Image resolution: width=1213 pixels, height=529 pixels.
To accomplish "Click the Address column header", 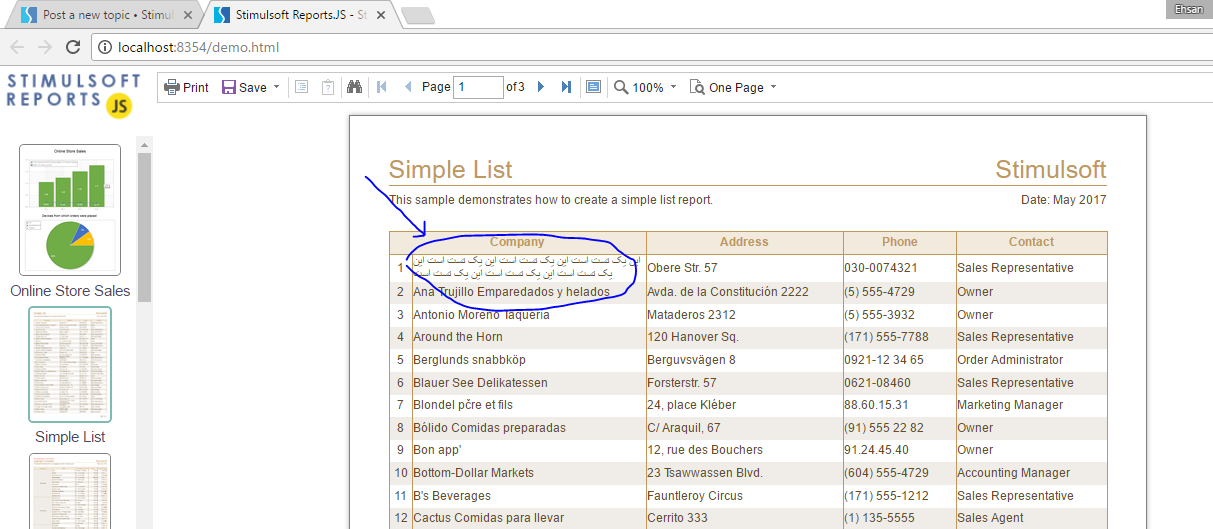I will coord(744,242).
